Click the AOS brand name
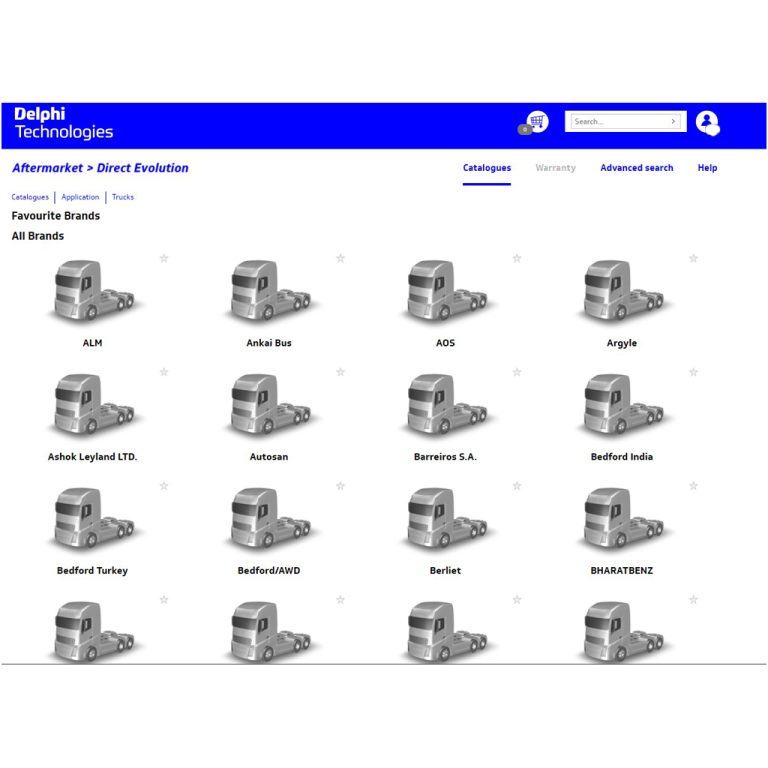The width and height of the screenshot is (768, 768). click(x=445, y=343)
